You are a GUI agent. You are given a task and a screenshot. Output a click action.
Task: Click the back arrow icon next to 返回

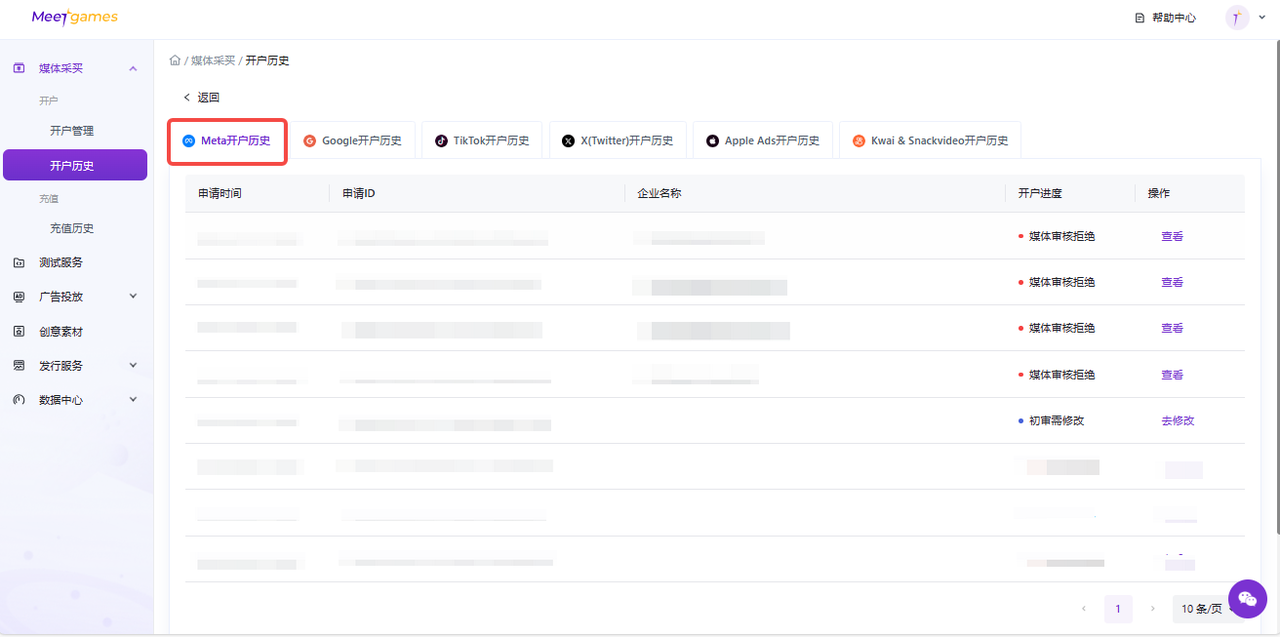point(186,97)
